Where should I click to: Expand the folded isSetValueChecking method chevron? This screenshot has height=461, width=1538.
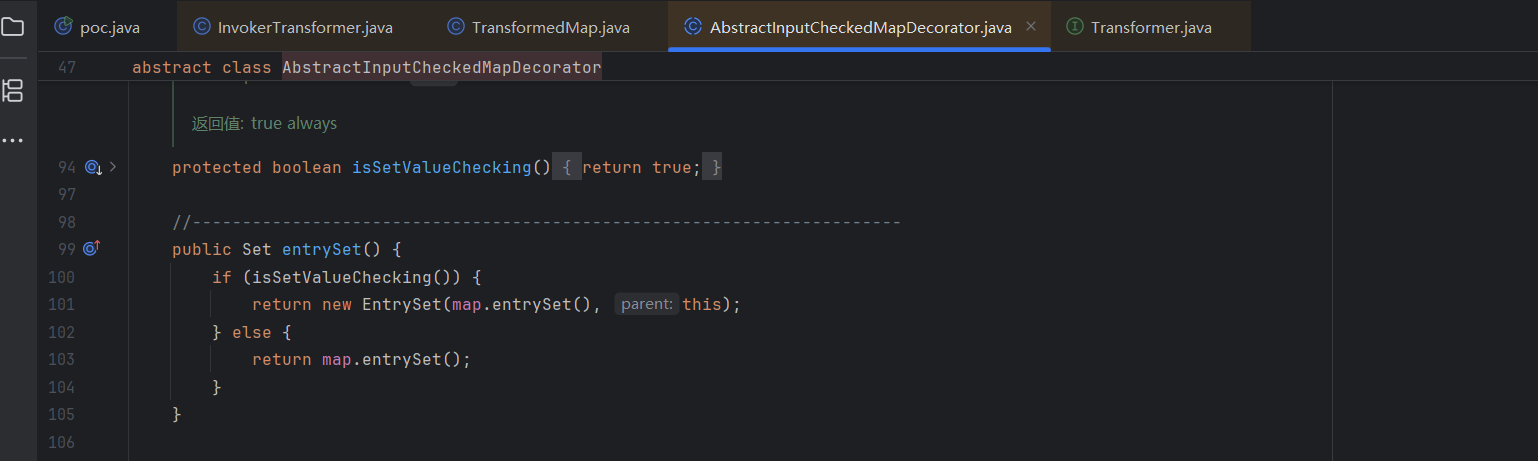pos(113,168)
